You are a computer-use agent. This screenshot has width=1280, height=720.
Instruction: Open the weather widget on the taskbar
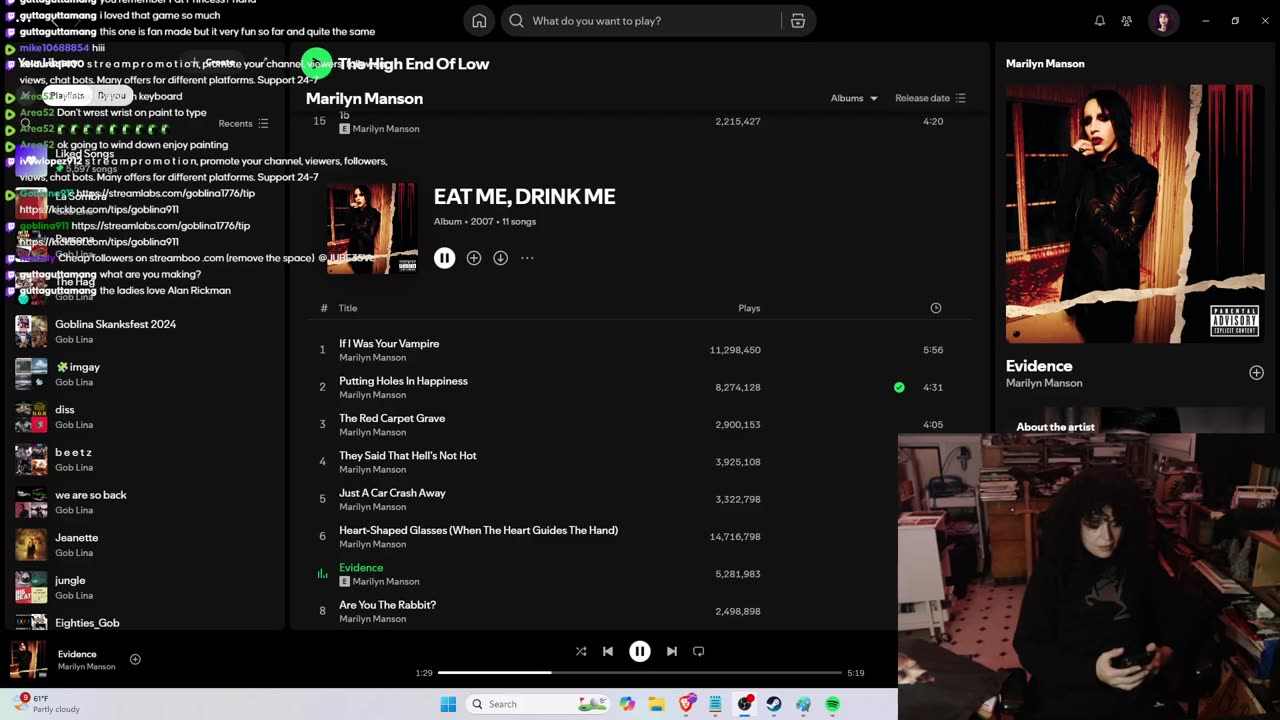pos(46,704)
